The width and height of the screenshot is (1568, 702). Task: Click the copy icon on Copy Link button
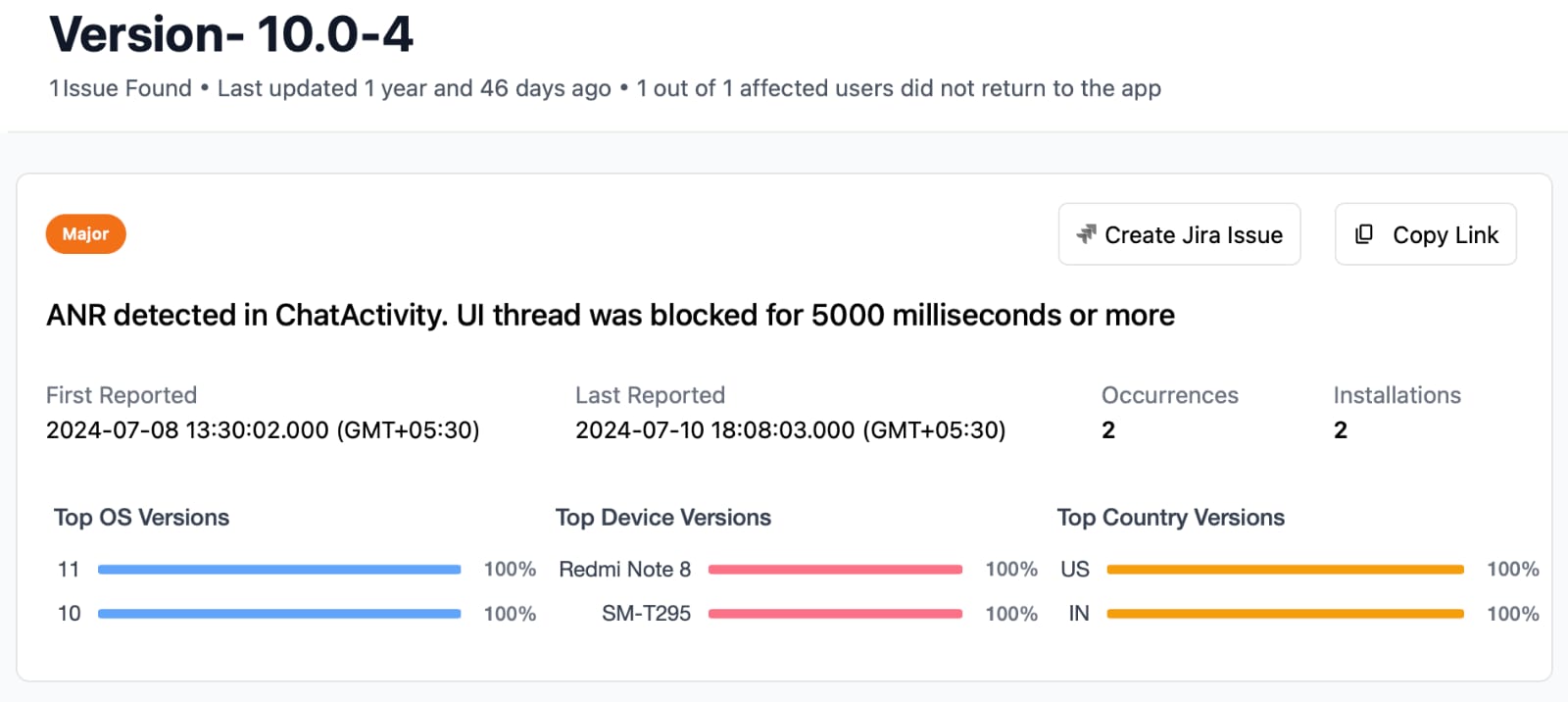click(x=1364, y=234)
